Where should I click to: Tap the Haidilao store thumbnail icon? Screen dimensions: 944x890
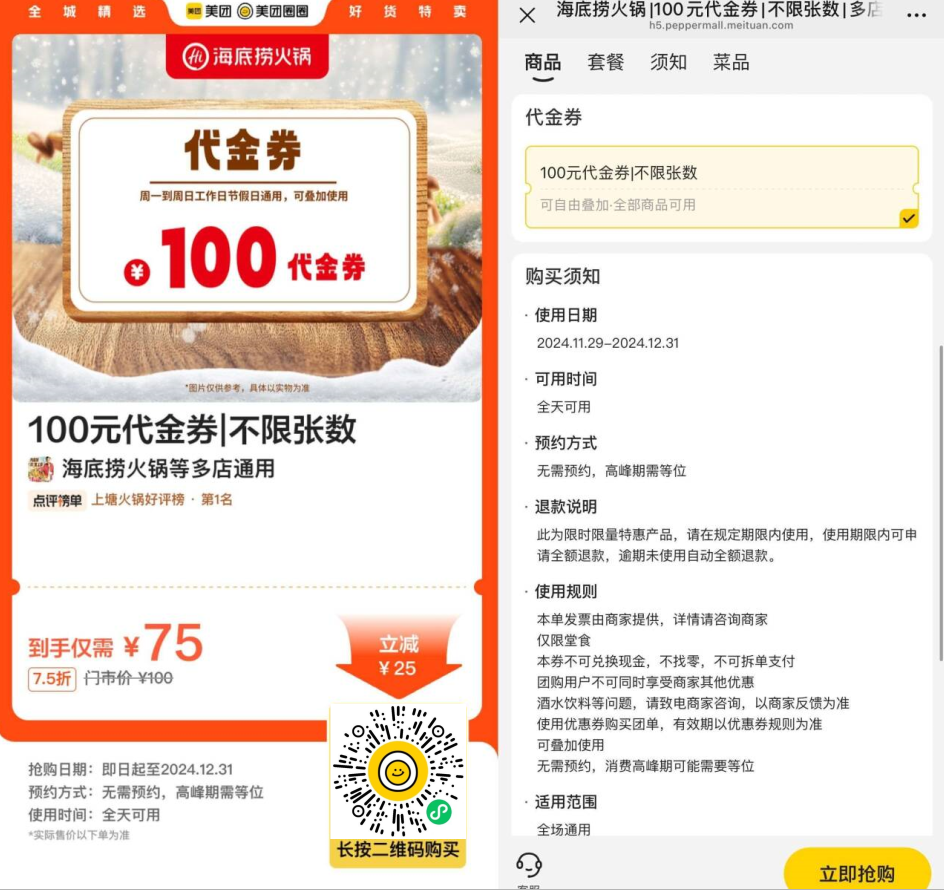point(41,469)
